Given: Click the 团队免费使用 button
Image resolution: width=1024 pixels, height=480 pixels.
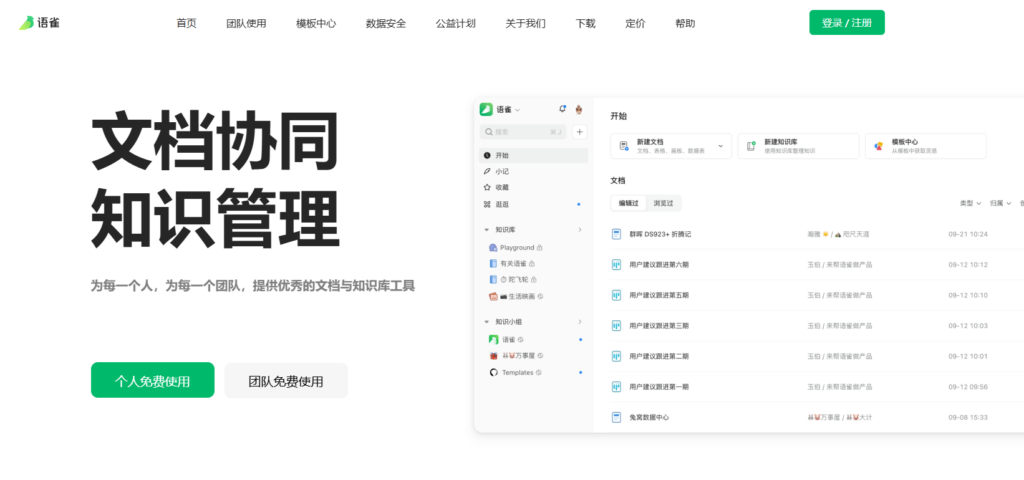Looking at the screenshot, I should (x=286, y=380).
